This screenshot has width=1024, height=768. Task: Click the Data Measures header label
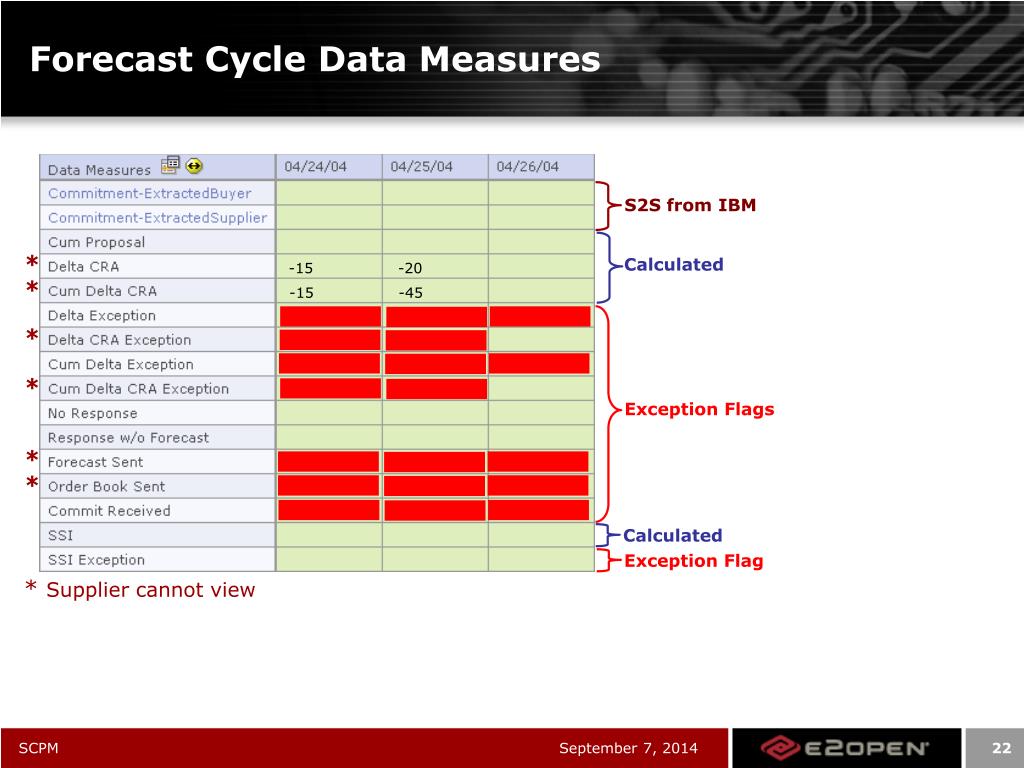(x=99, y=170)
